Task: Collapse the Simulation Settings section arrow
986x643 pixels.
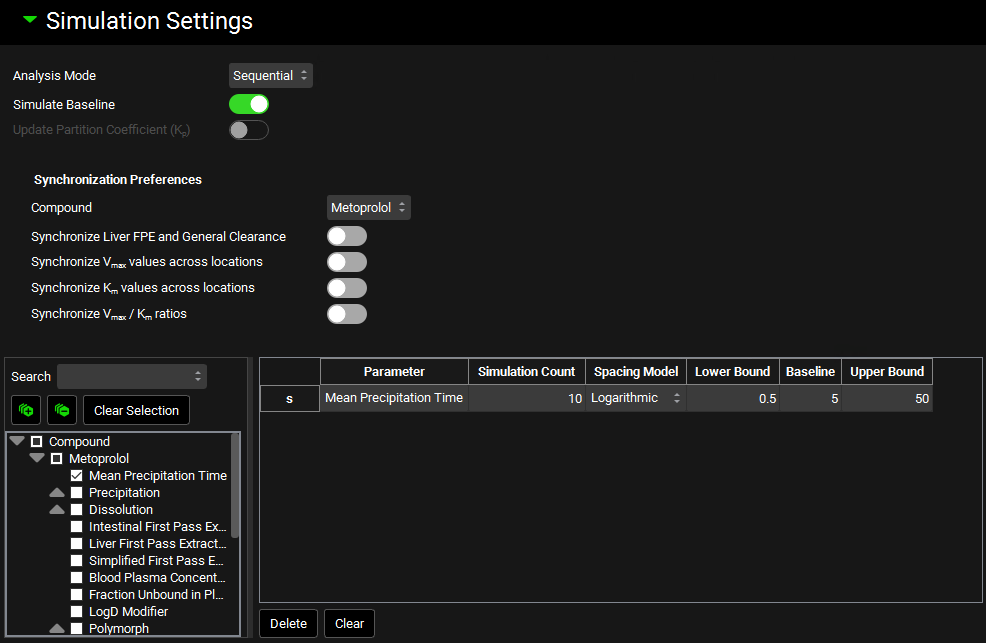Action: coord(29,20)
